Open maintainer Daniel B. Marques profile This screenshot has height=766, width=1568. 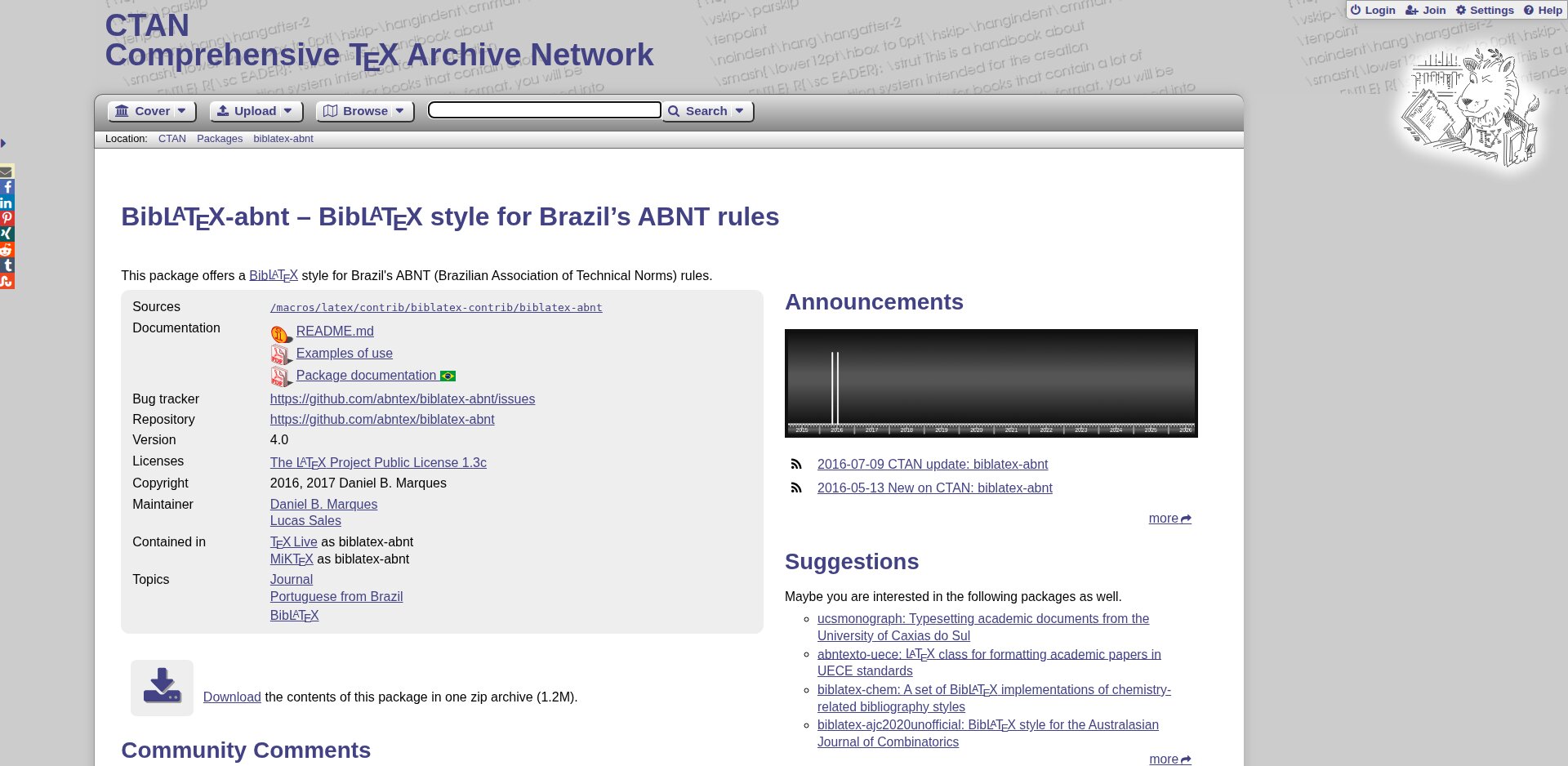pyautogui.click(x=323, y=504)
